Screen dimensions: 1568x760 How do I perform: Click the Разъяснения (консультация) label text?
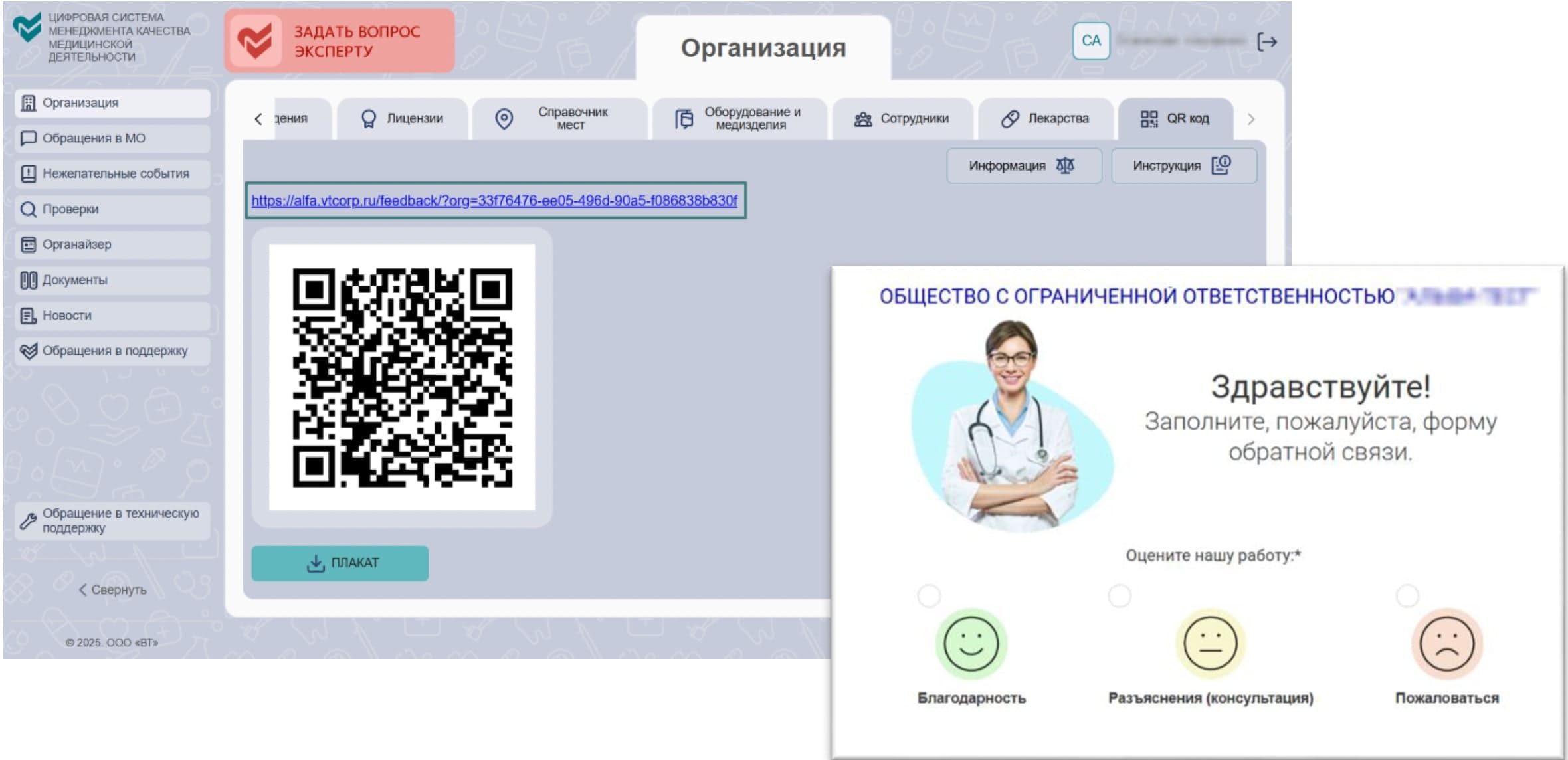(1211, 698)
